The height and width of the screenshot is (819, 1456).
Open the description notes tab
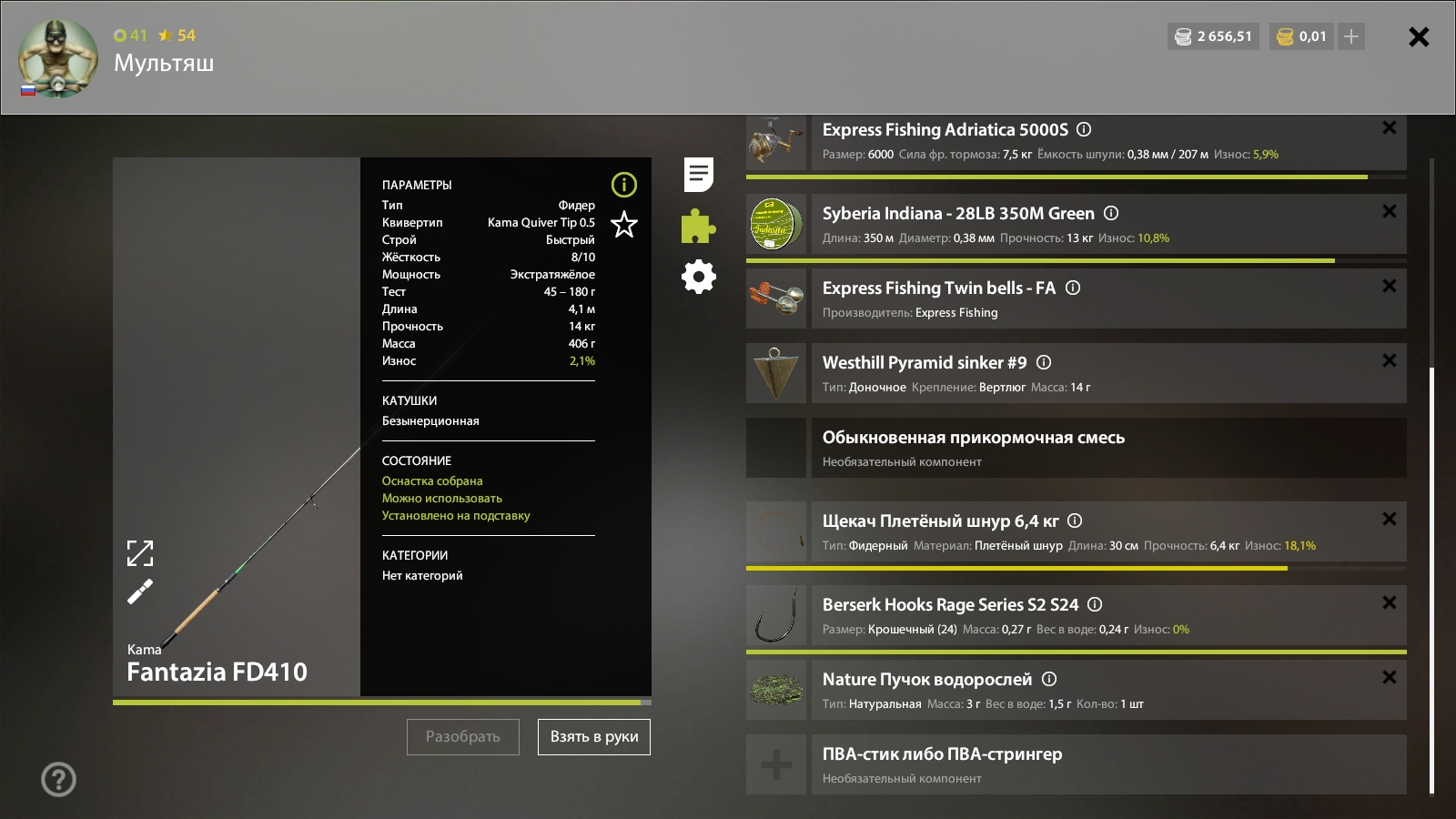tap(698, 174)
